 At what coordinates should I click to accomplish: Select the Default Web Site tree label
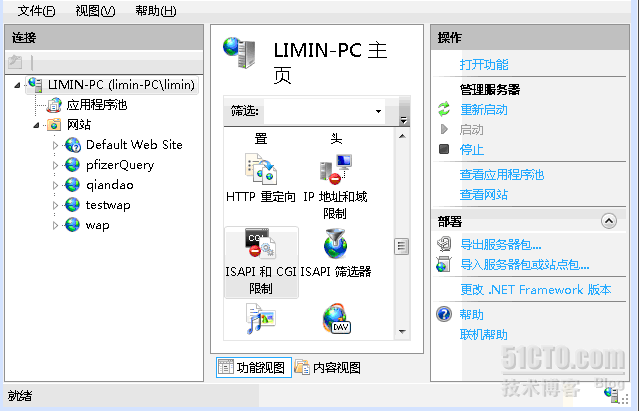[134, 145]
